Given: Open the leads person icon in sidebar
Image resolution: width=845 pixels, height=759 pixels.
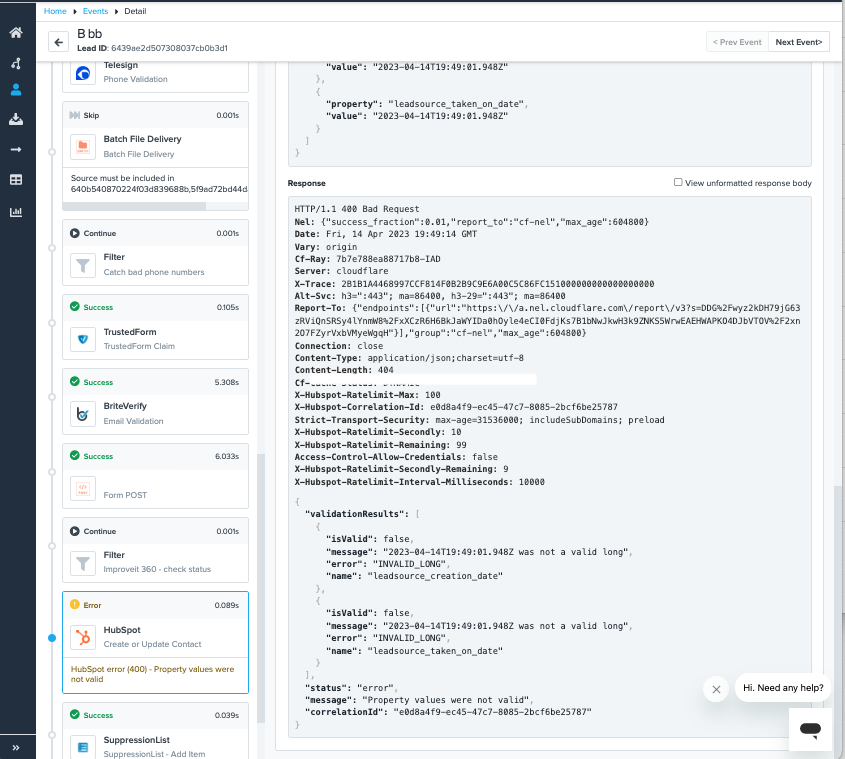Looking at the screenshot, I should click(16, 89).
